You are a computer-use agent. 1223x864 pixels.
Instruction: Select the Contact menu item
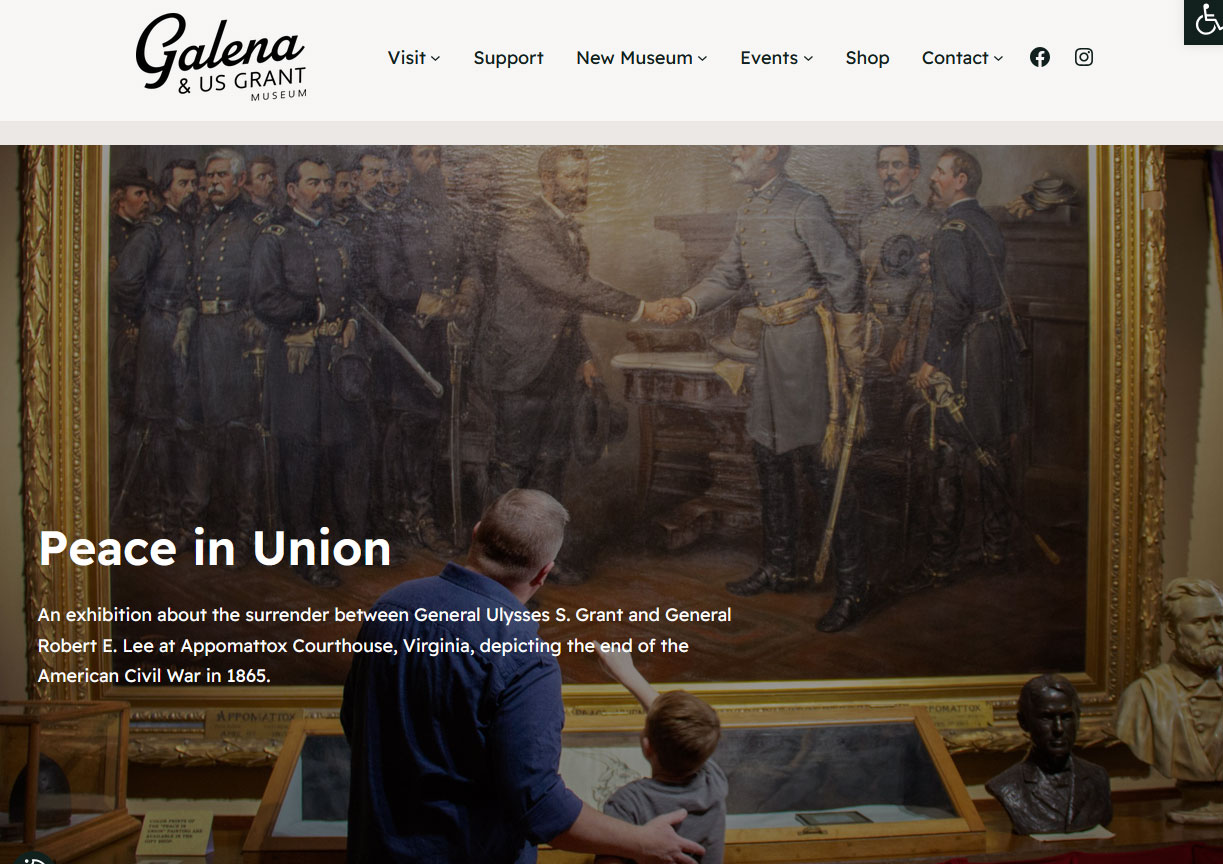coord(955,58)
